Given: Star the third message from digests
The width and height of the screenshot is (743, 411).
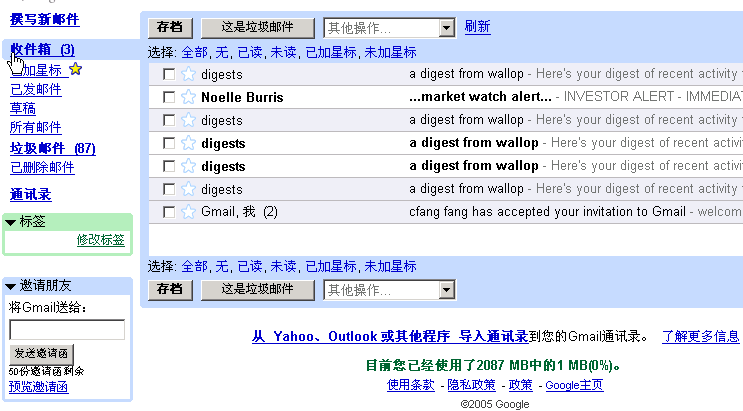Looking at the screenshot, I should tap(188, 143).
